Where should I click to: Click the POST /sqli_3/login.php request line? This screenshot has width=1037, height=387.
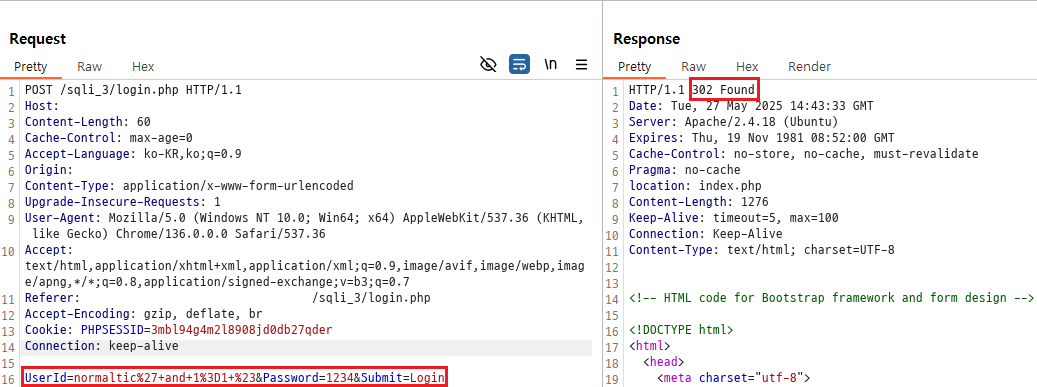(x=133, y=89)
